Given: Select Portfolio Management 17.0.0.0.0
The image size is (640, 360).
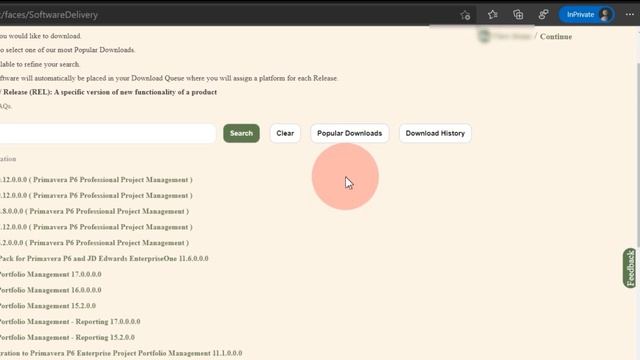Looking at the screenshot, I should (51, 274).
